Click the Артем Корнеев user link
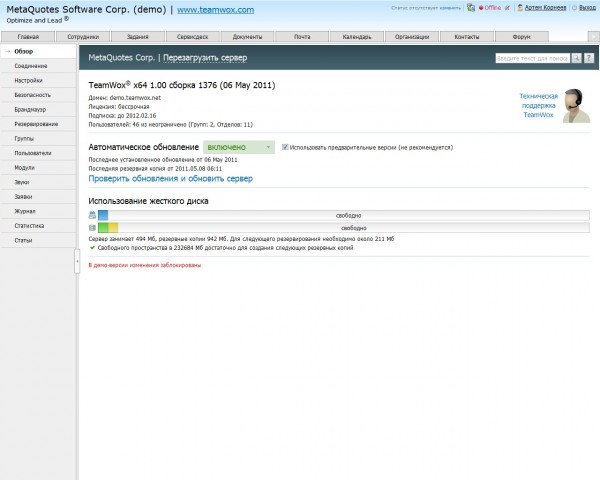Image resolution: width=600 pixels, height=480 pixels. (x=545, y=8)
